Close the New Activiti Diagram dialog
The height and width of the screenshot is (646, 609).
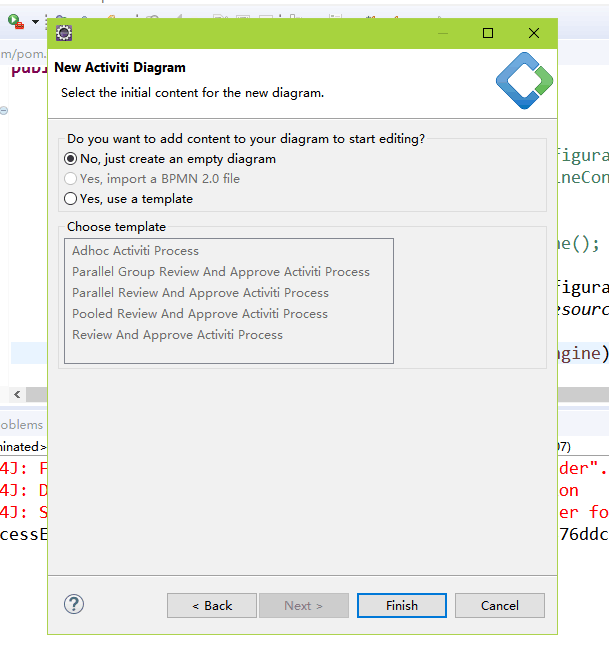pyautogui.click(x=534, y=33)
